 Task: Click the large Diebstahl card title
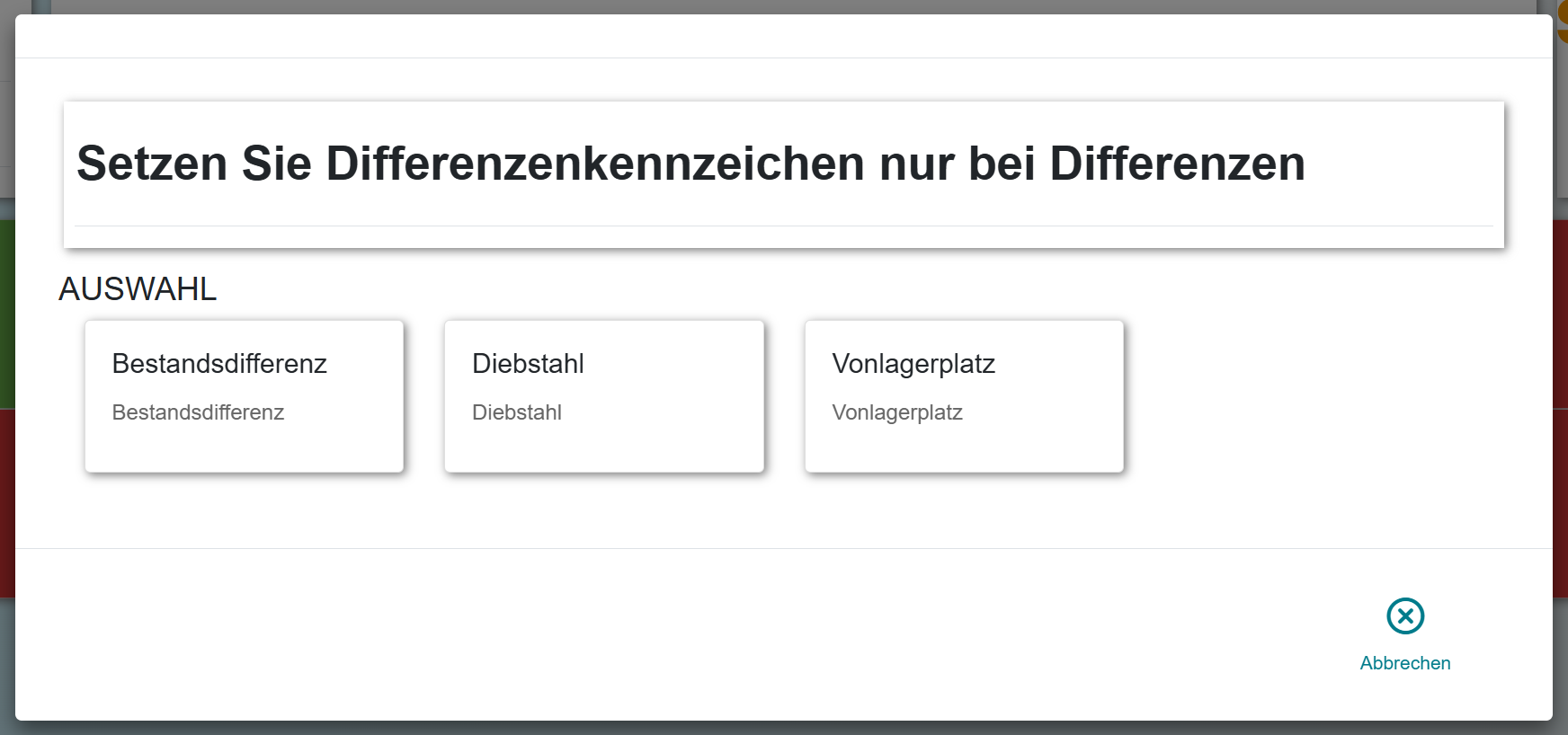(x=528, y=364)
